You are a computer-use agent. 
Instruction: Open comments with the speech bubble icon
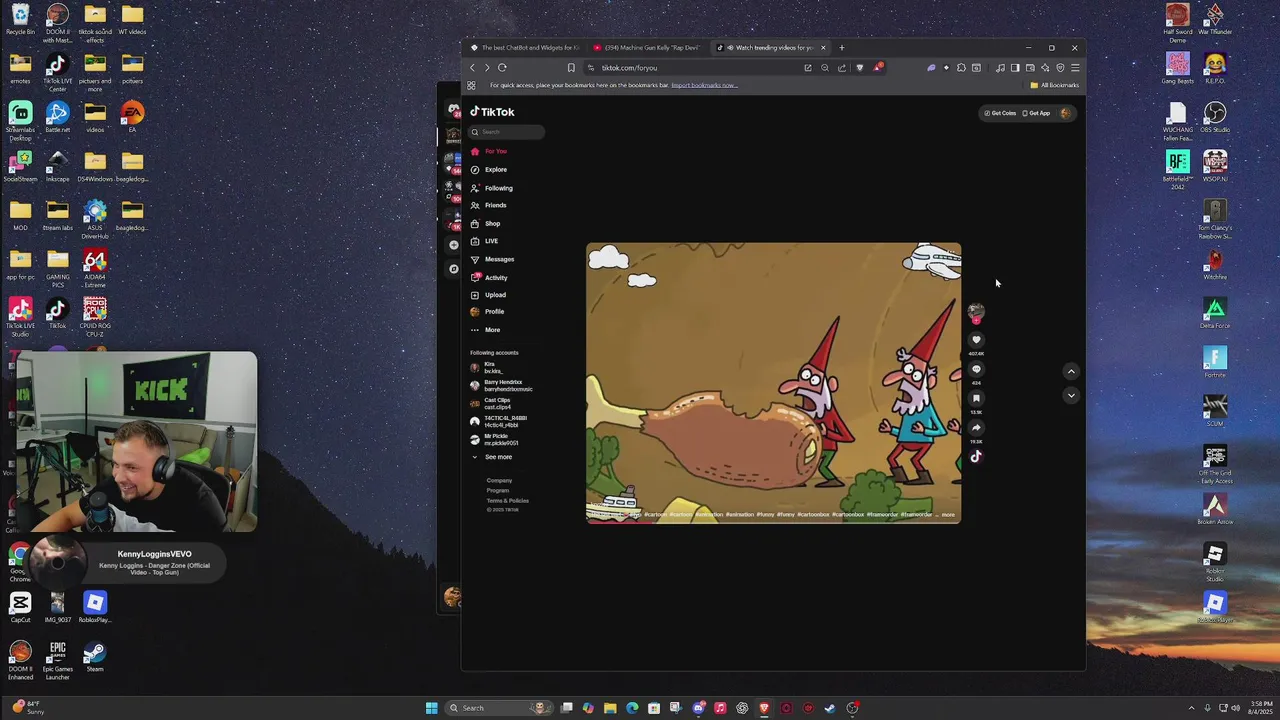976,369
